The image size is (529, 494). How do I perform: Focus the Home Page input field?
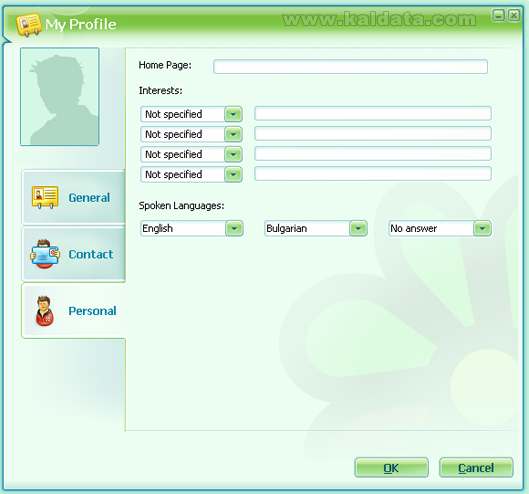click(350, 66)
